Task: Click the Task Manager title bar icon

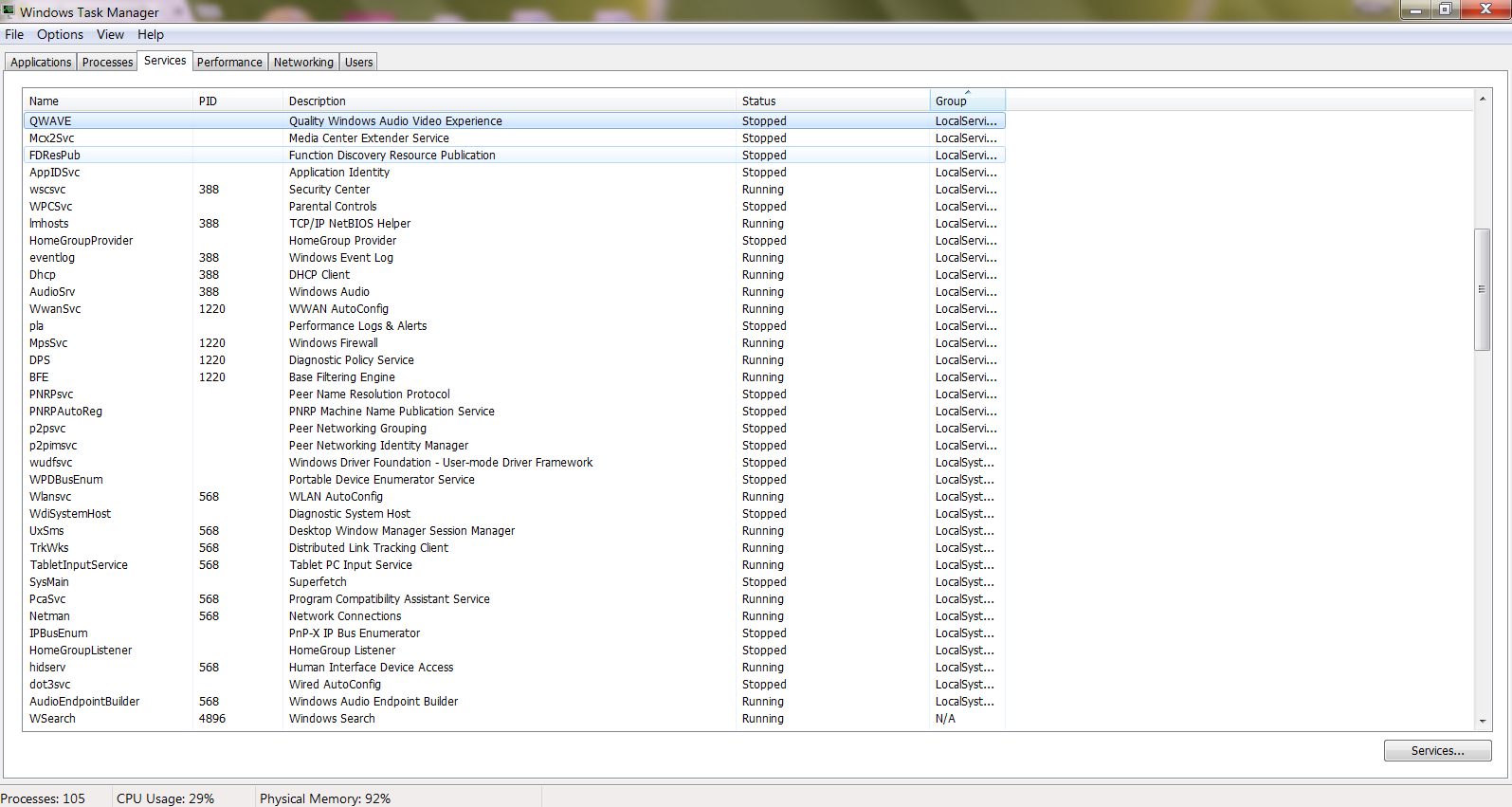Action: click(x=9, y=11)
